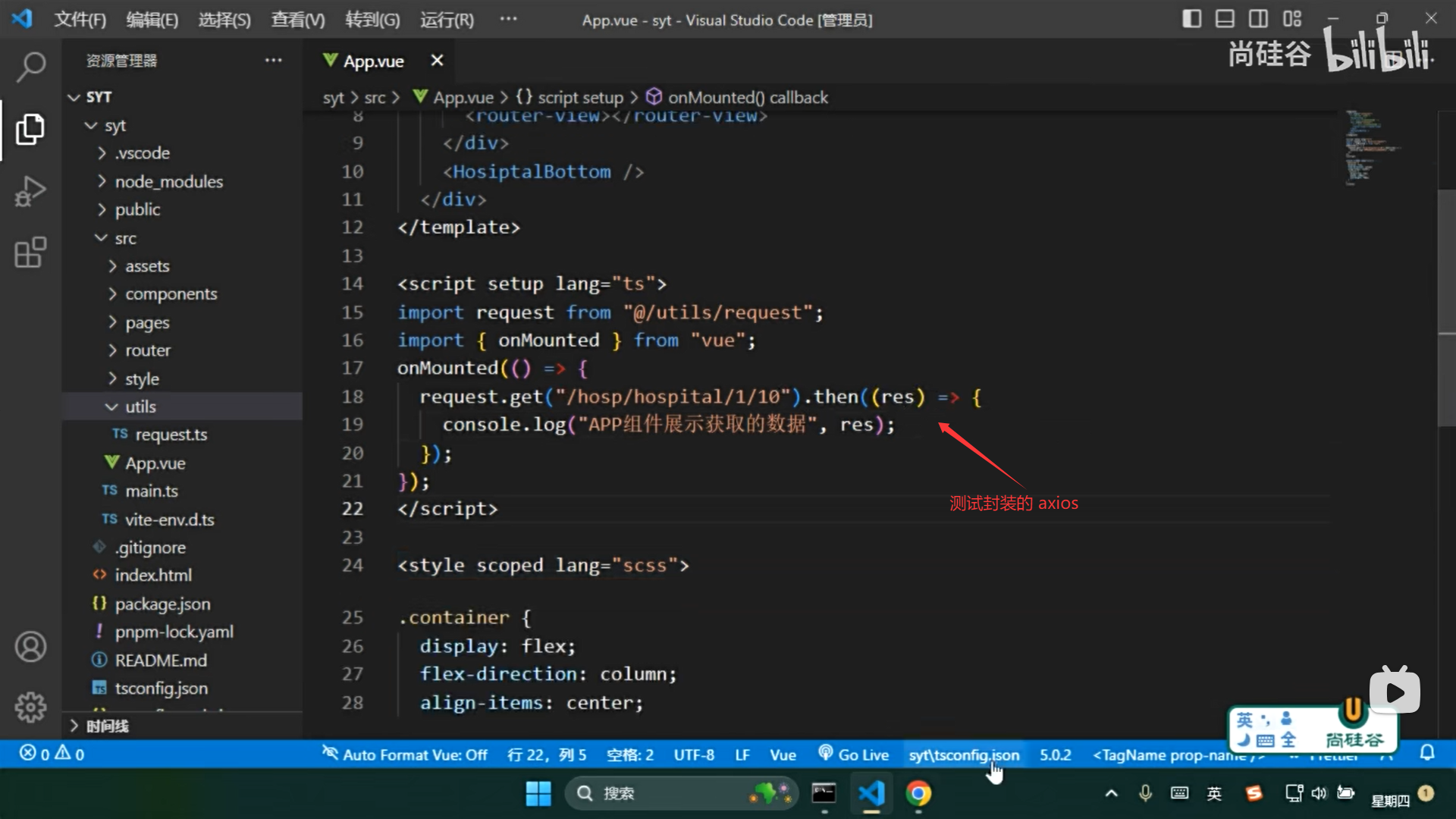The height and width of the screenshot is (819, 1456).
Task: Click Go Live in status bar
Action: 853,755
